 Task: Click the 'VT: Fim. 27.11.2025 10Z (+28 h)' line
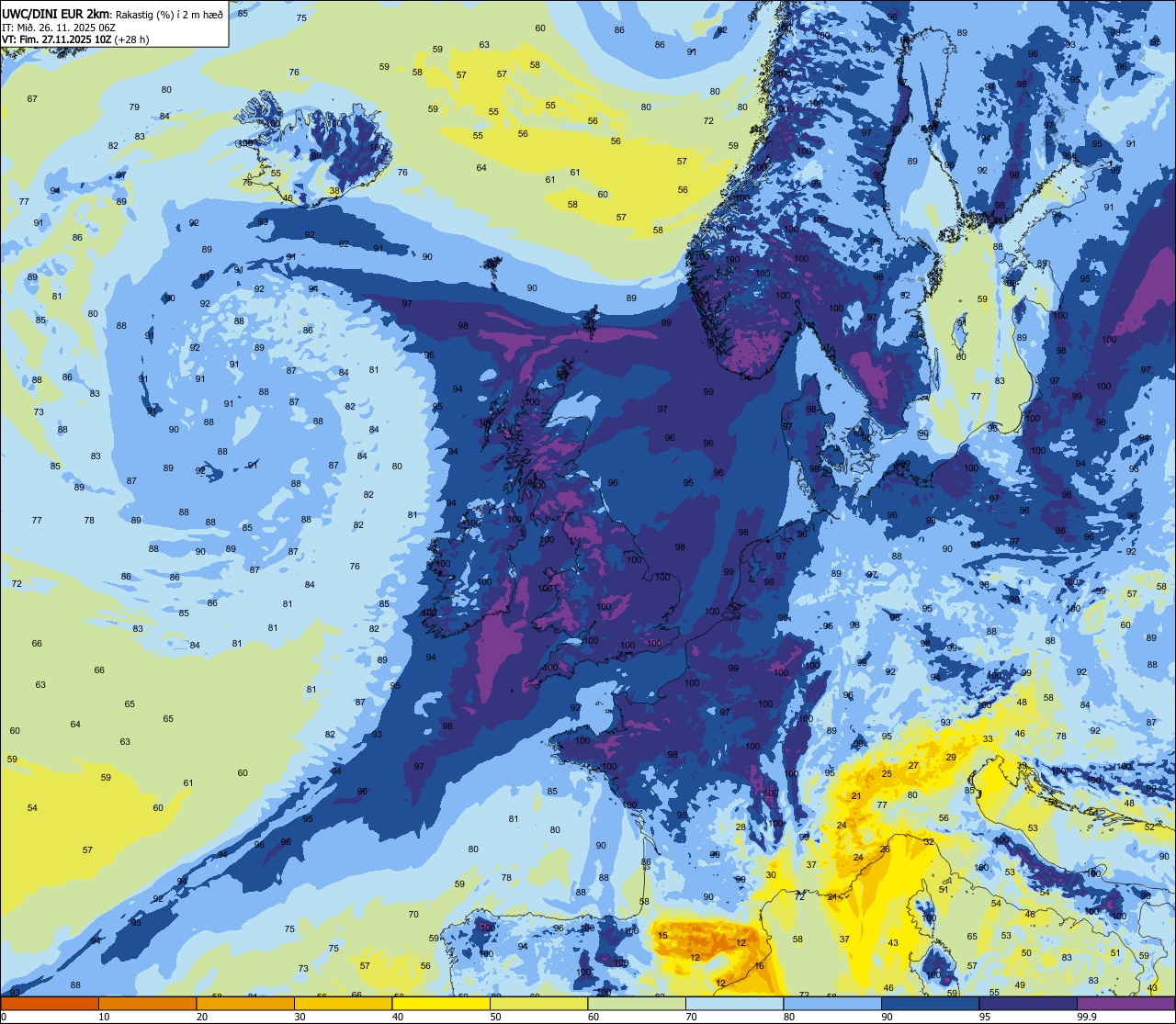(75, 39)
